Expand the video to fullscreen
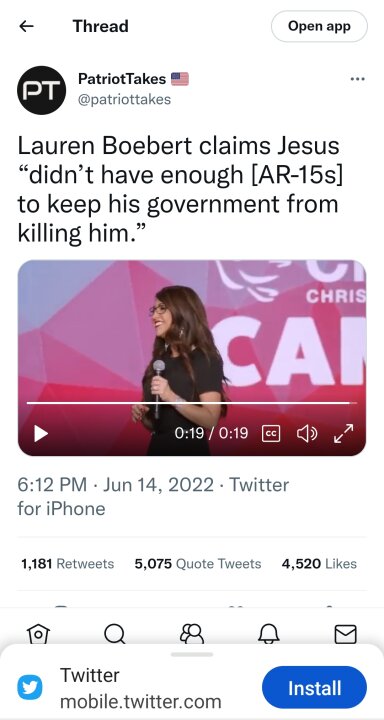 344,433
